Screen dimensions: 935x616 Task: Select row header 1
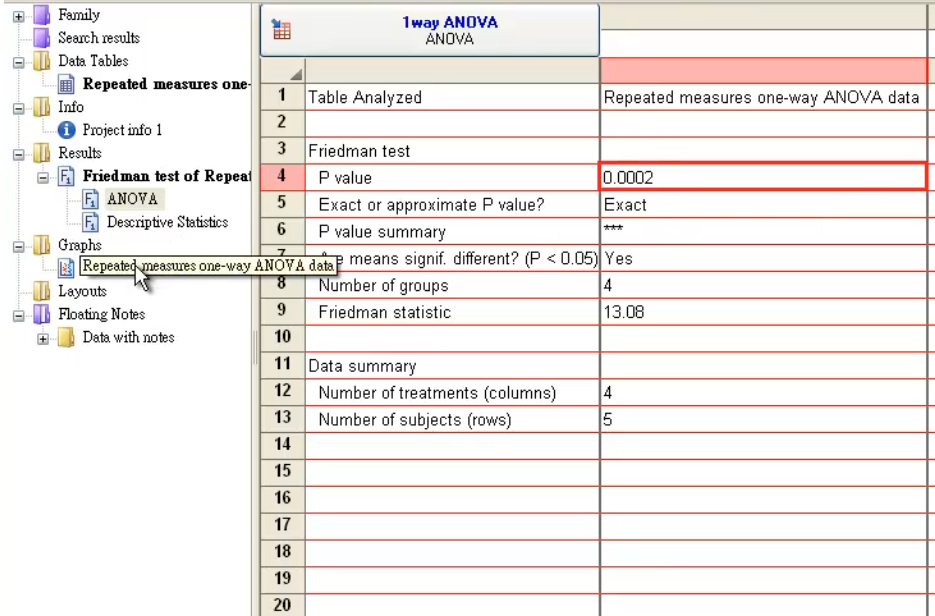283,96
